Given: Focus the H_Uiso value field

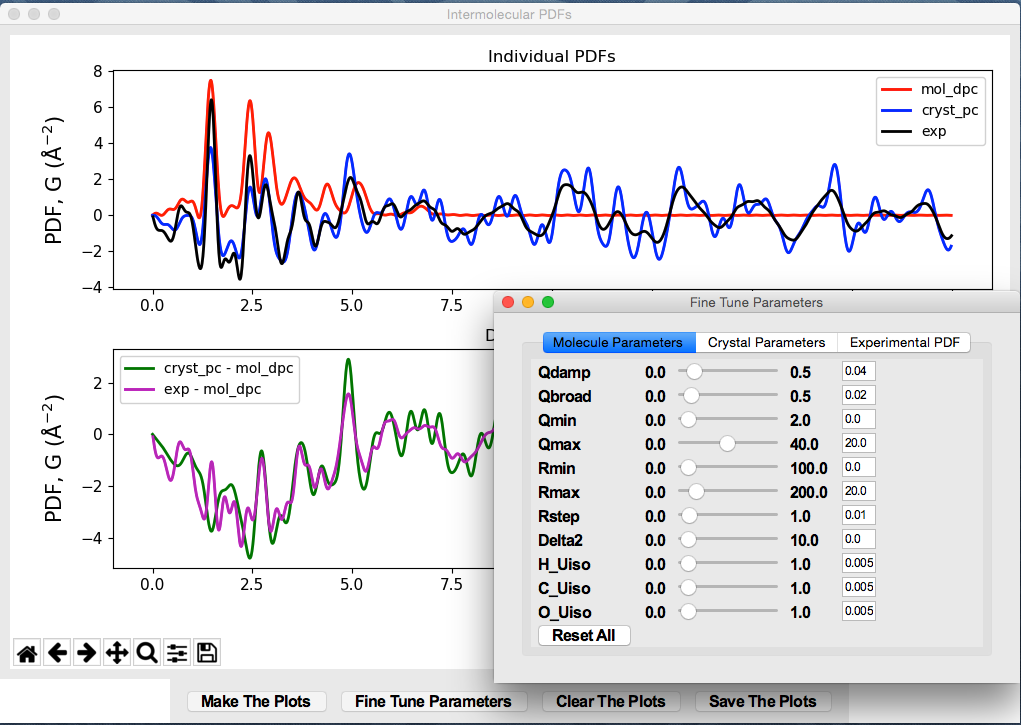Looking at the screenshot, I should pos(858,563).
